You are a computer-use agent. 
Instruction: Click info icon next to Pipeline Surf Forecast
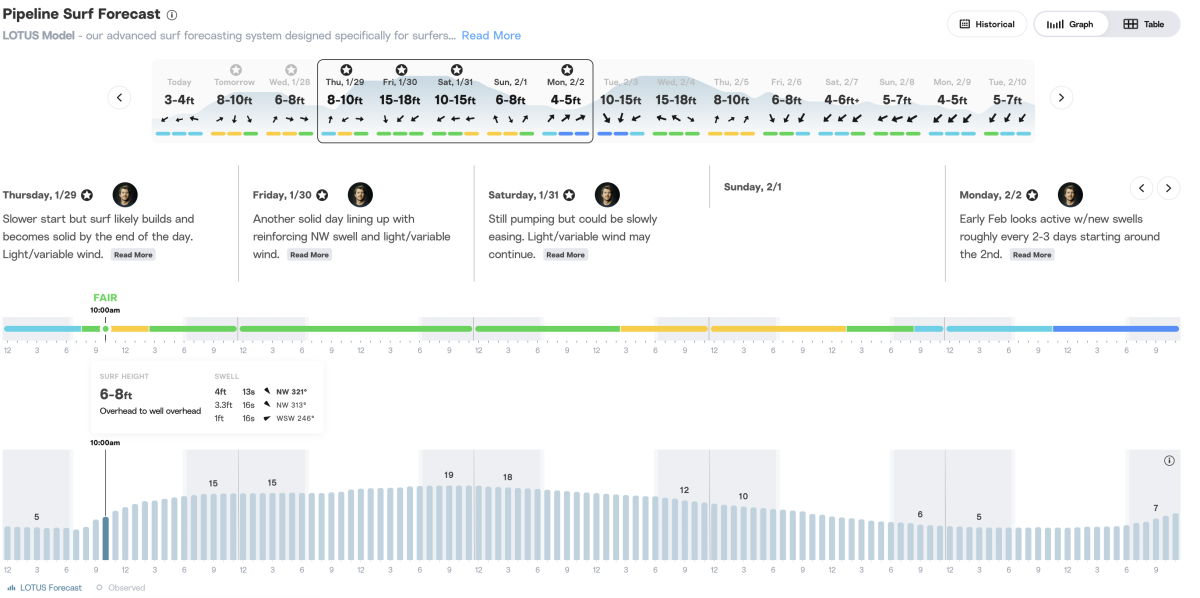(172, 15)
